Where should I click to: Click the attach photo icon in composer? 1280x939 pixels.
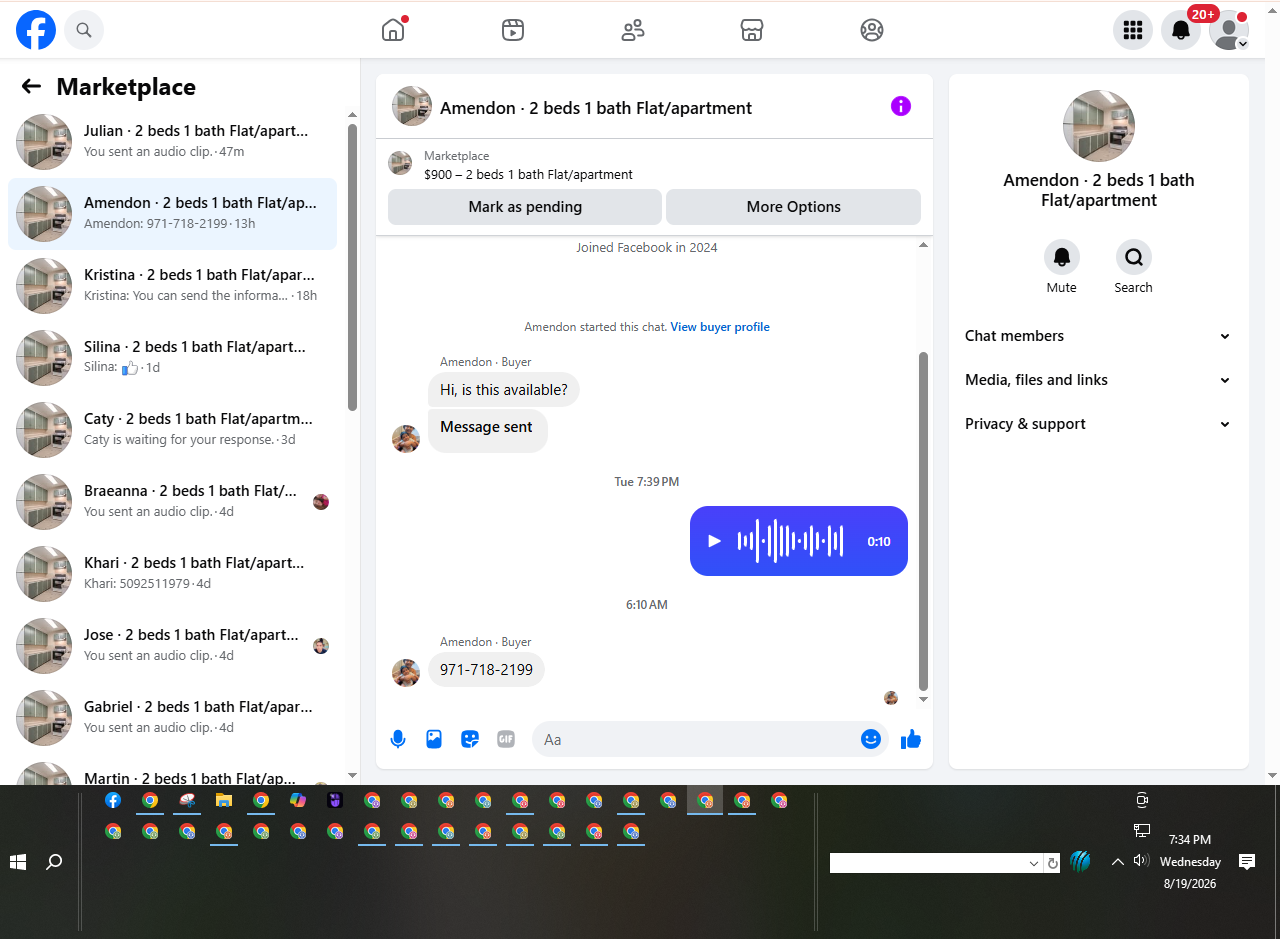pyautogui.click(x=434, y=739)
